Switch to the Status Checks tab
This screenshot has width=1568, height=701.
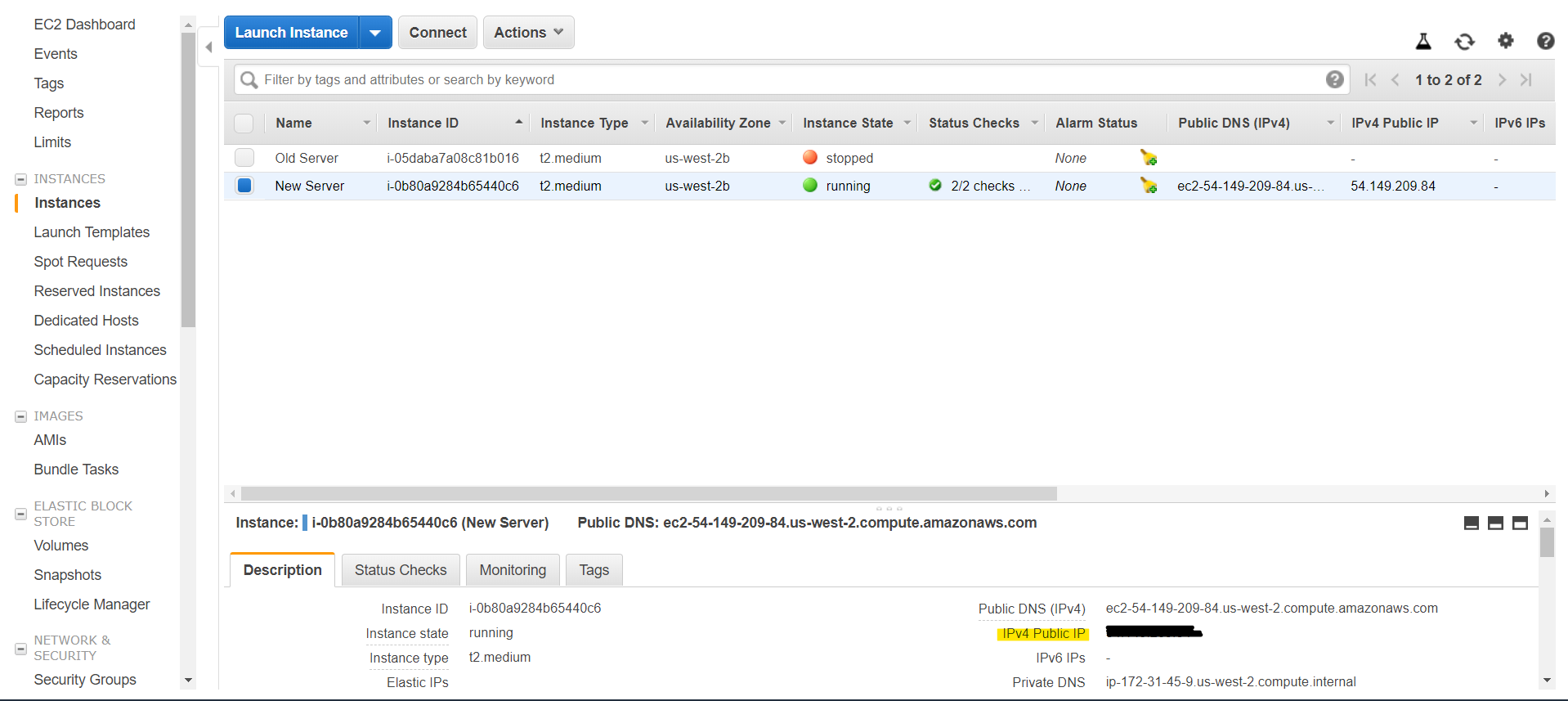point(401,570)
